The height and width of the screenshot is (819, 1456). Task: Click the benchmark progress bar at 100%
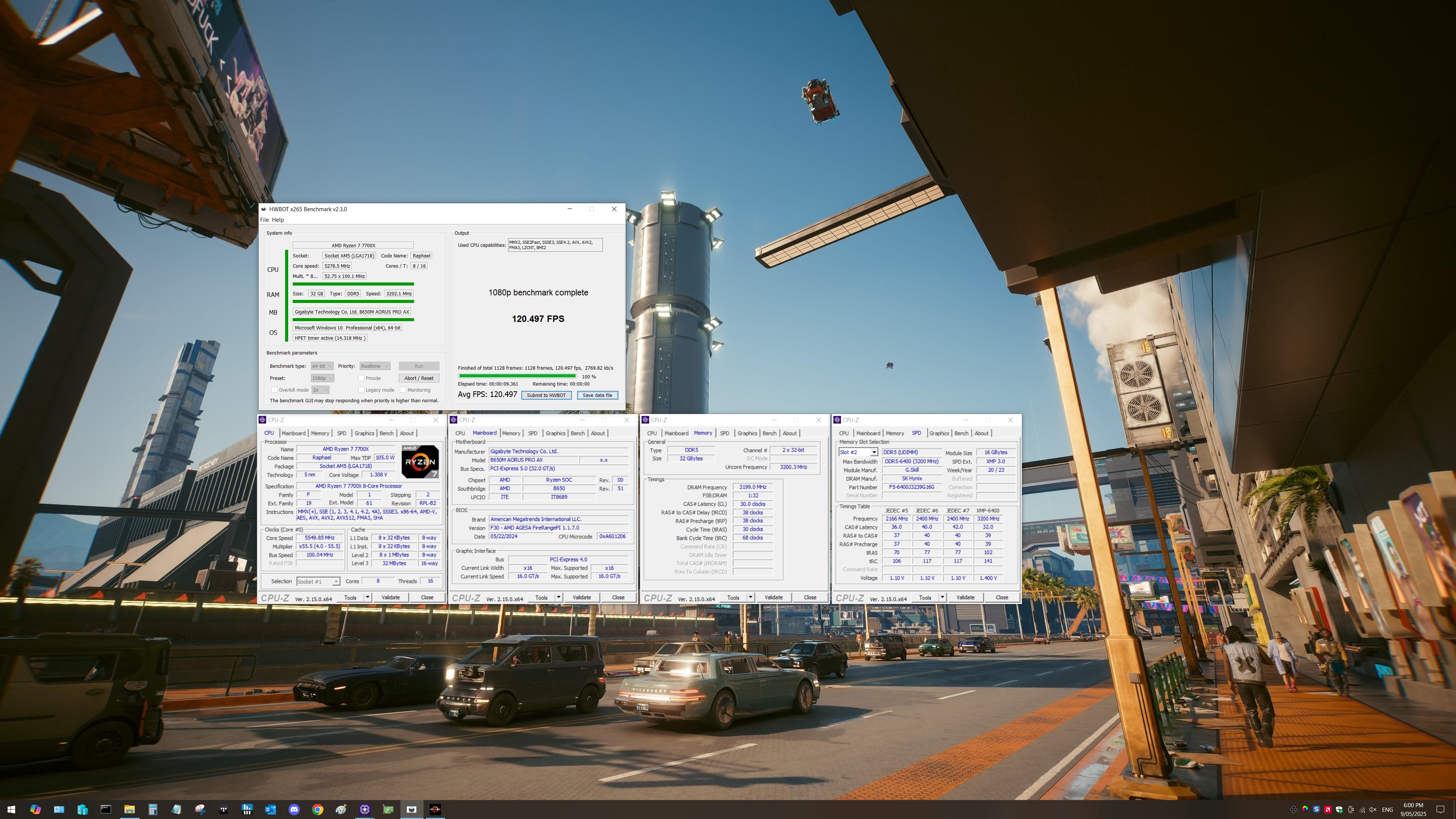pos(517,377)
